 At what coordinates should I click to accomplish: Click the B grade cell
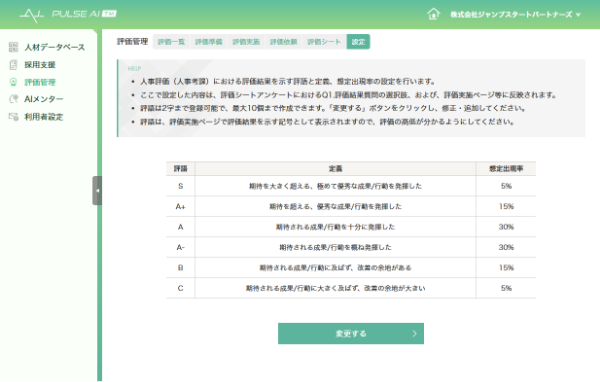pos(181,268)
